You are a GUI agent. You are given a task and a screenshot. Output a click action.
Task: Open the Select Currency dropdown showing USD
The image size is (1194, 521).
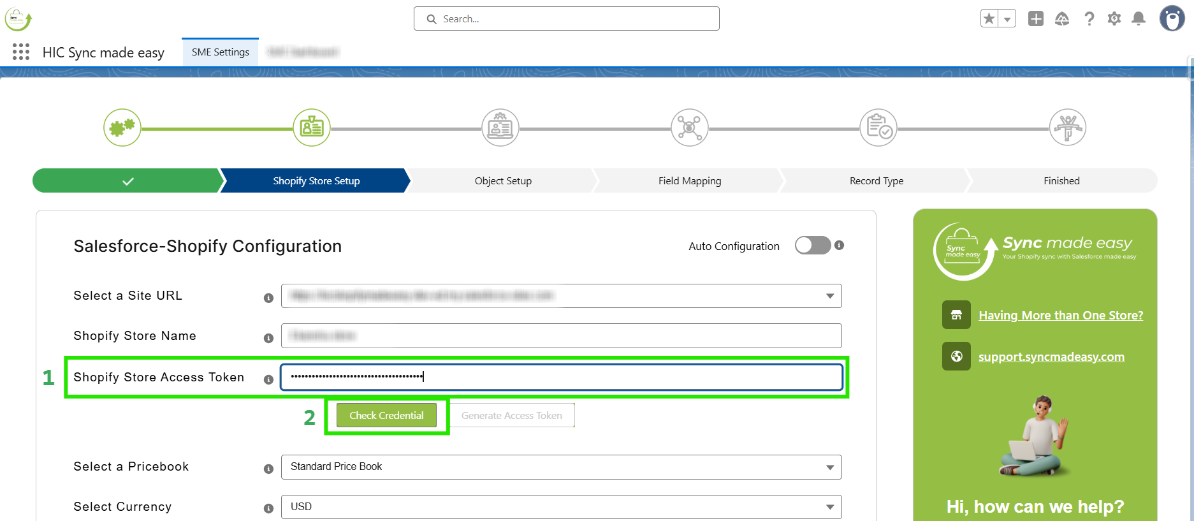pyautogui.click(x=561, y=507)
